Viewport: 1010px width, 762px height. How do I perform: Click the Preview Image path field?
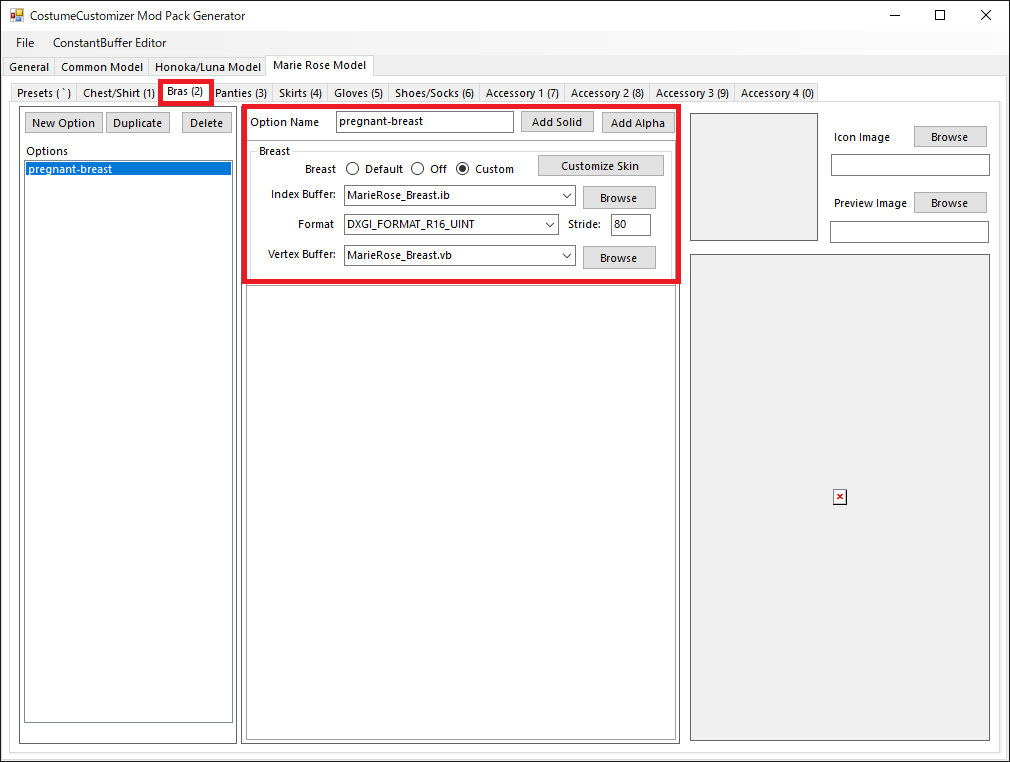tap(910, 232)
